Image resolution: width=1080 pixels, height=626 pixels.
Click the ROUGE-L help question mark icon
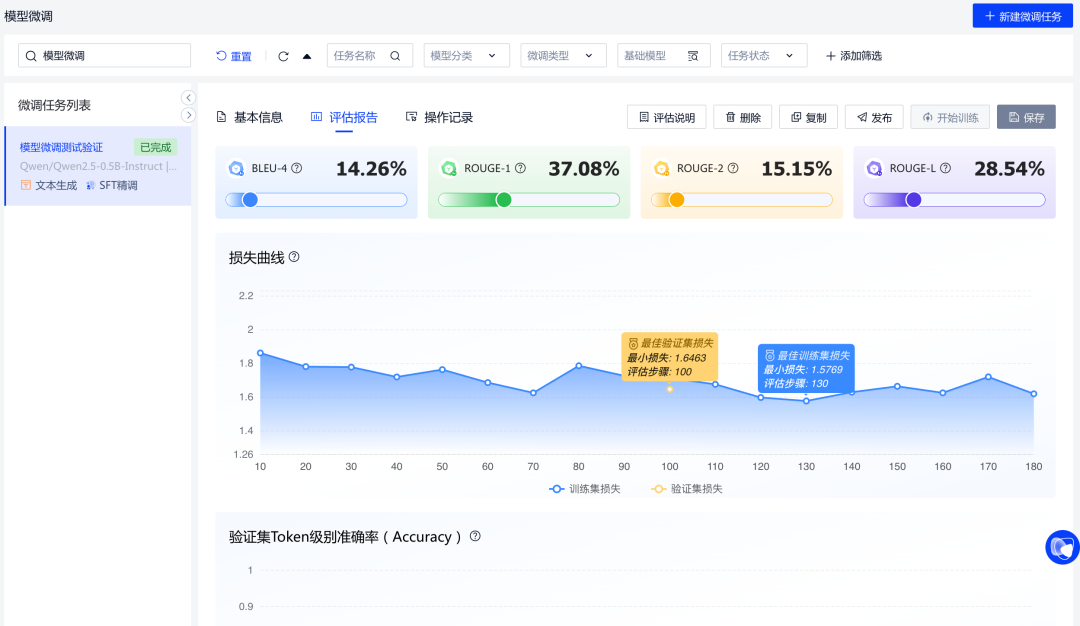click(x=945, y=168)
